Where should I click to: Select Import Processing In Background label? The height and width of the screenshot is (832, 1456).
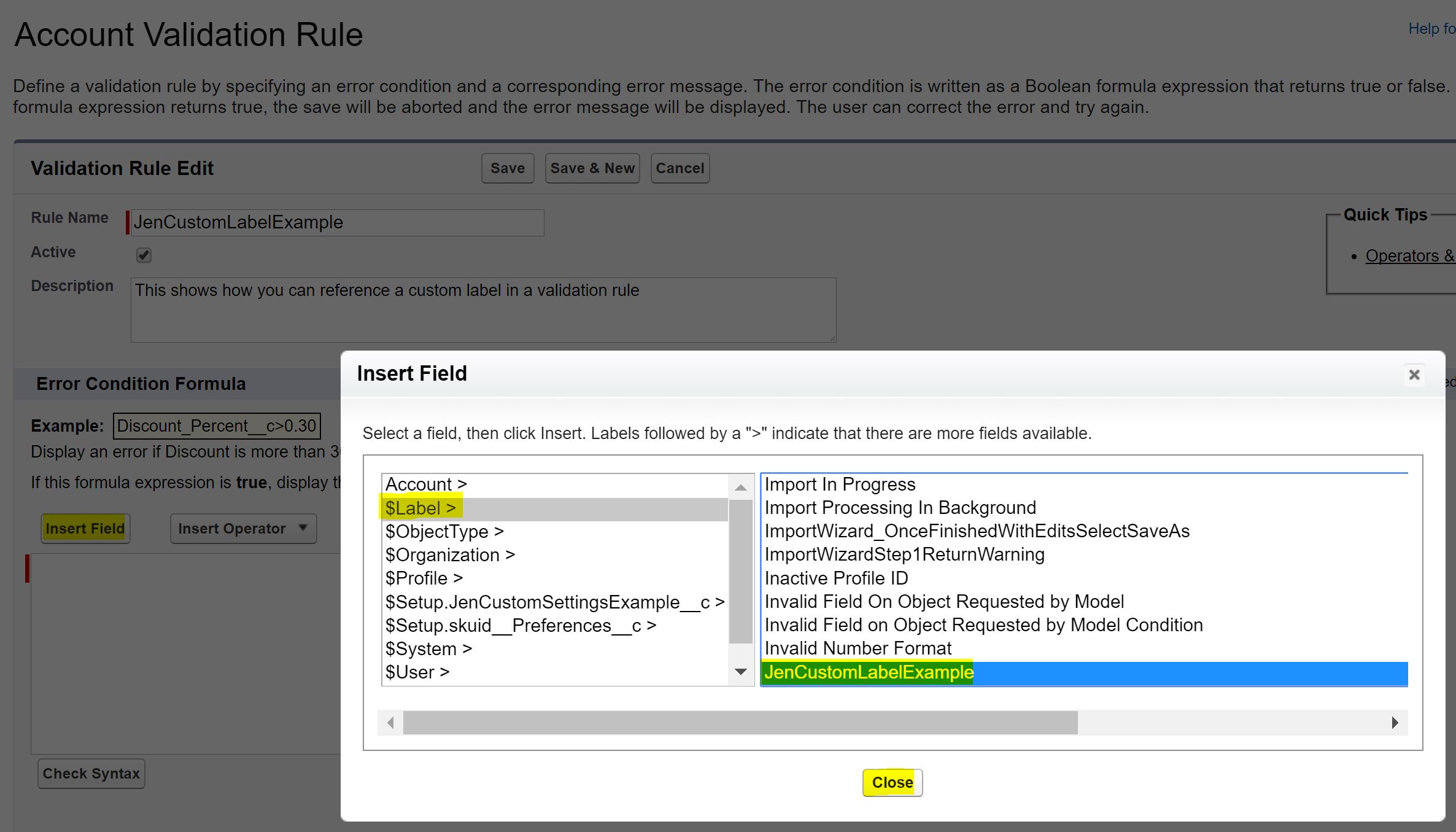(x=1084, y=508)
